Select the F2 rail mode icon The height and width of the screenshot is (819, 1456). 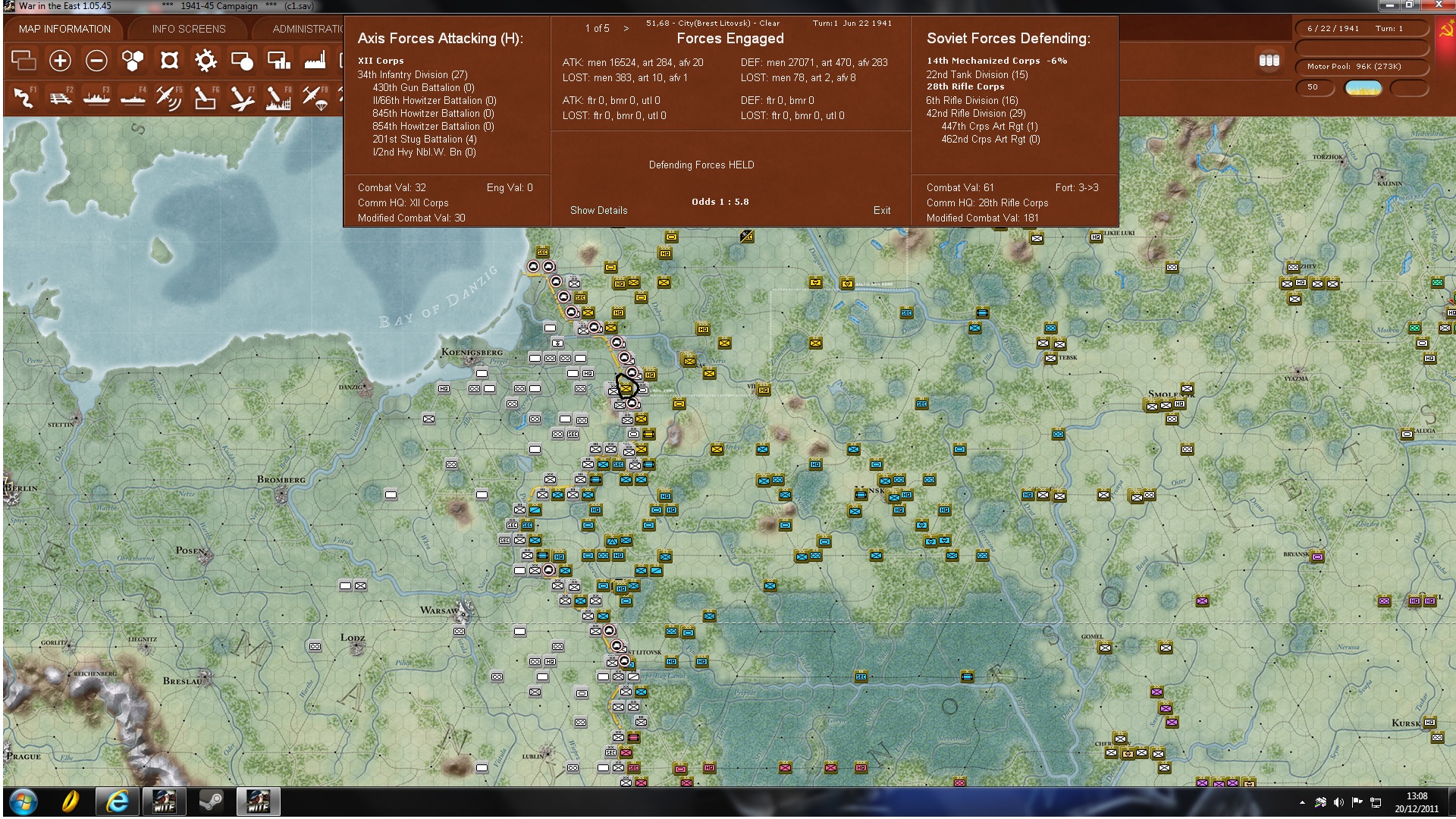(60, 98)
